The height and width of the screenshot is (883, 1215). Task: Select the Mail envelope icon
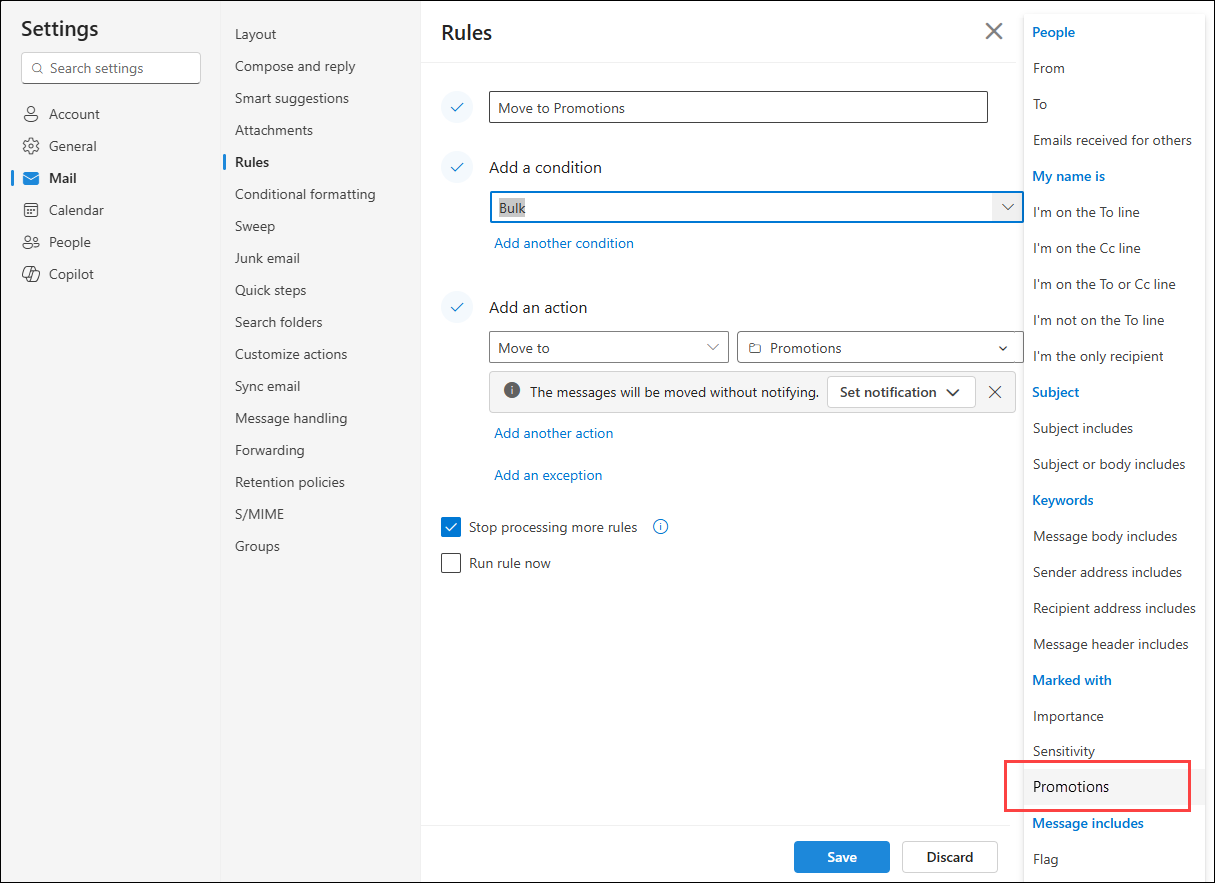point(31,178)
